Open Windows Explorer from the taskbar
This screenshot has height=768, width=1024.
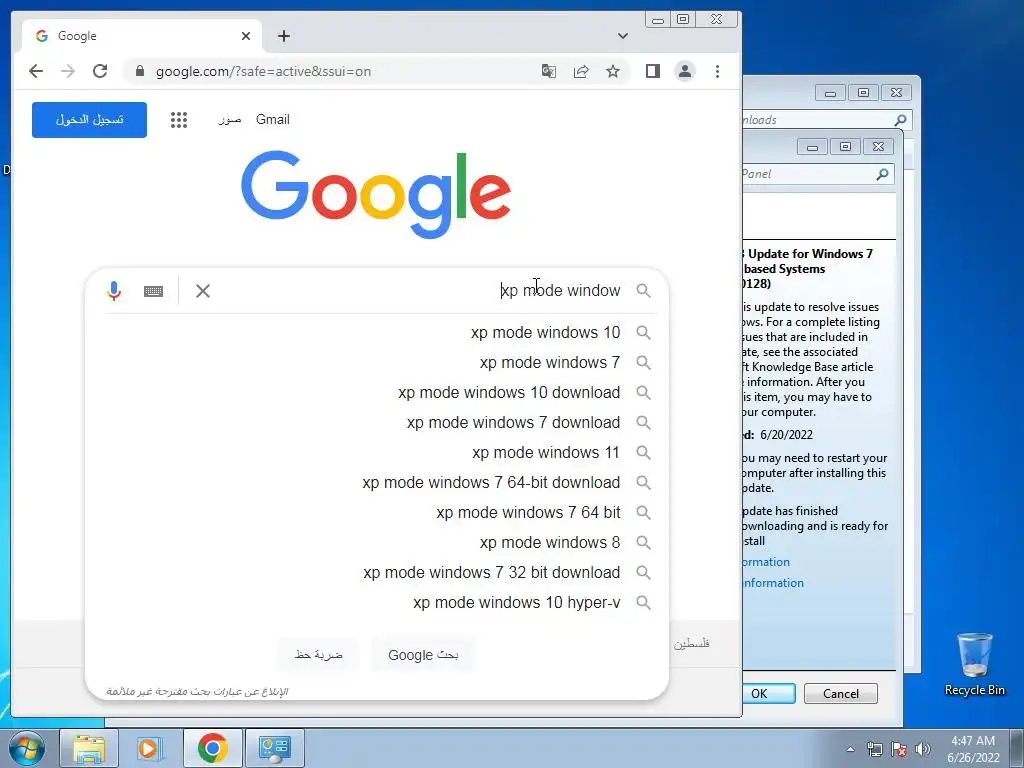pyautogui.click(x=89, y=748)
